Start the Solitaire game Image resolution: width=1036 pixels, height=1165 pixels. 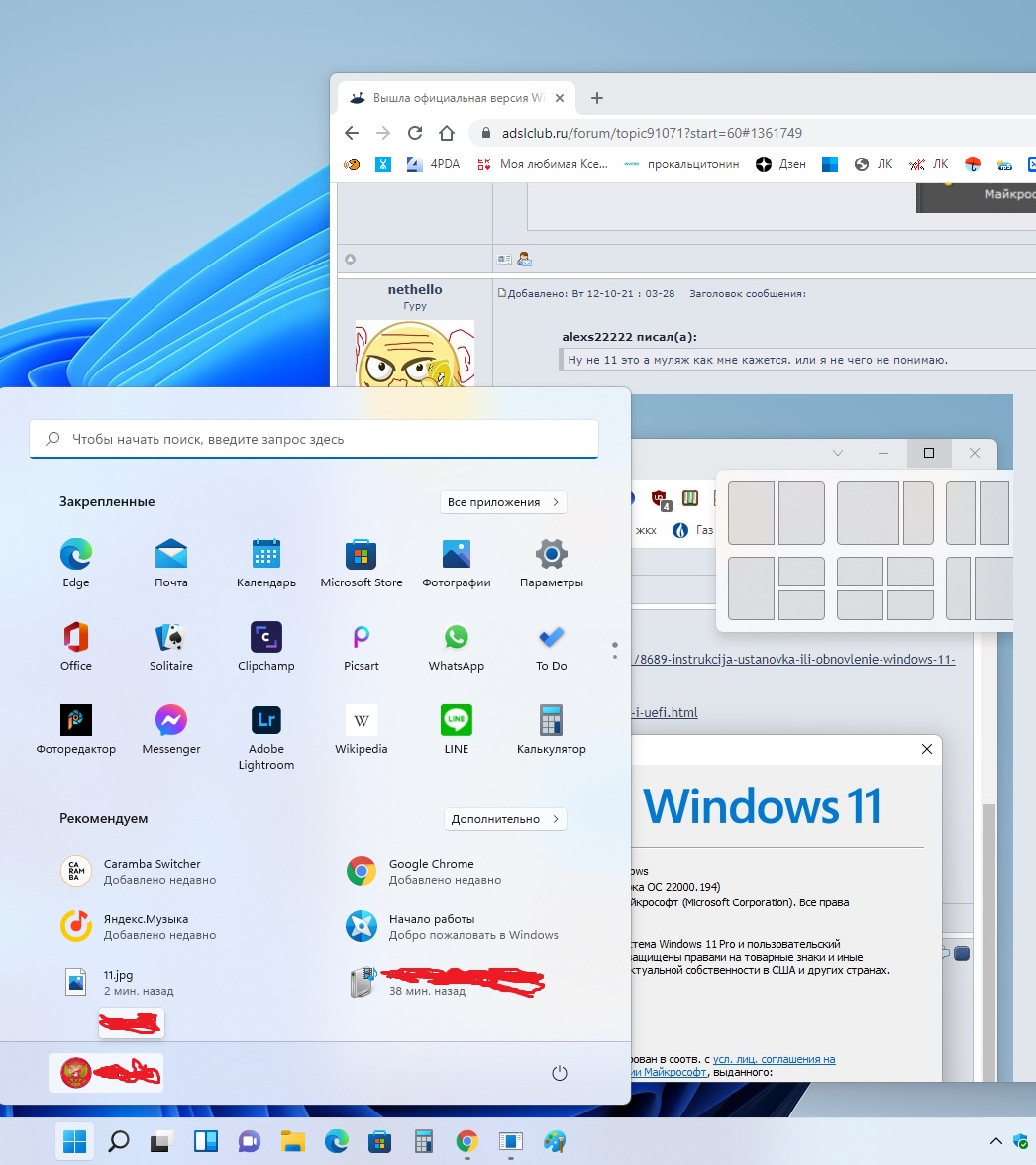(170, 646)
